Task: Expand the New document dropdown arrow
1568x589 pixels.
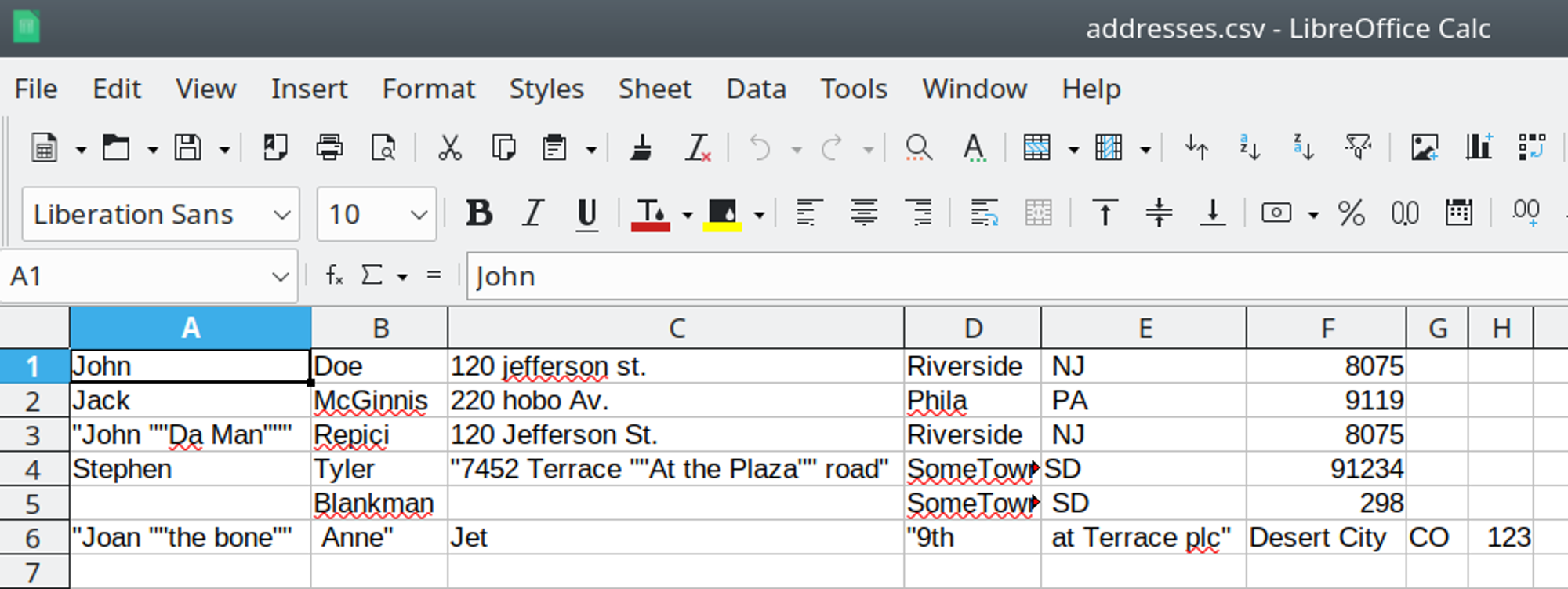Action: pyautogui.click(x=80, y=149)
